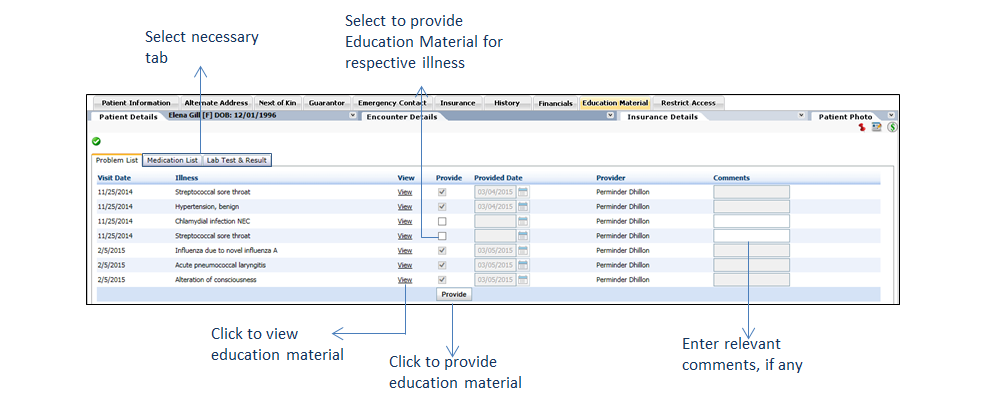Open calendar for Alteration of consciousness row
Screen dimensions: 990x419
coord(523,281)
